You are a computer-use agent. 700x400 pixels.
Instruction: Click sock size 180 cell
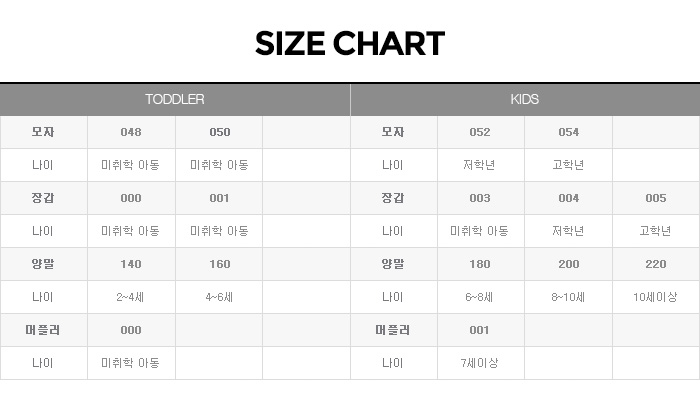480,264
